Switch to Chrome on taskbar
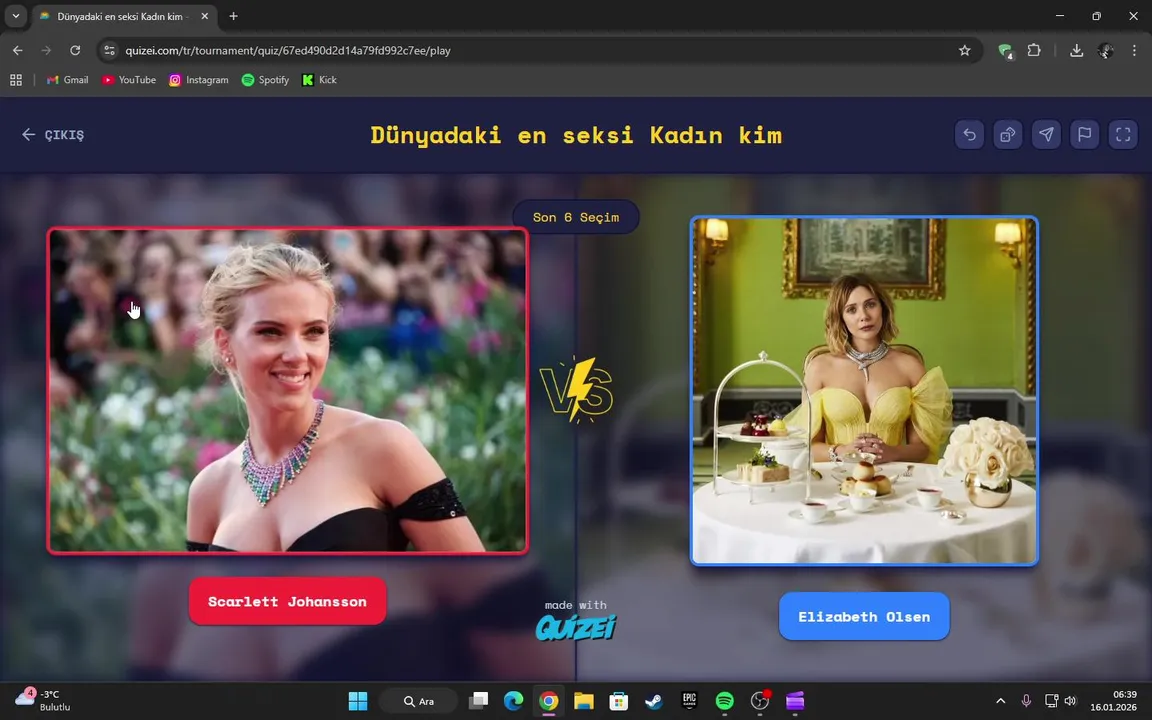 tap(548, 701)
